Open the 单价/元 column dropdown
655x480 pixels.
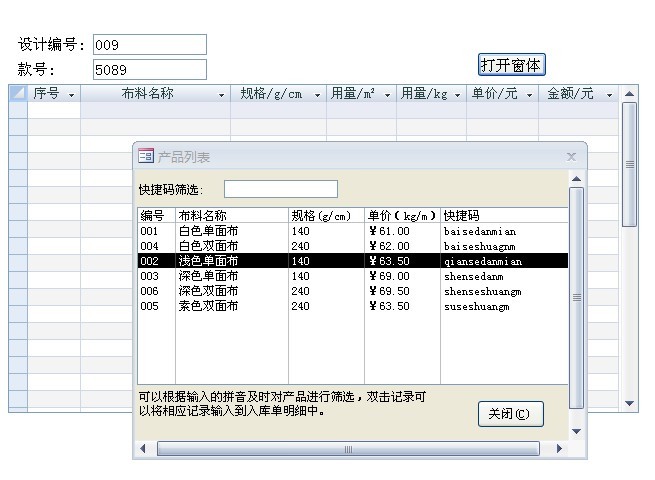tap(529, 95)
